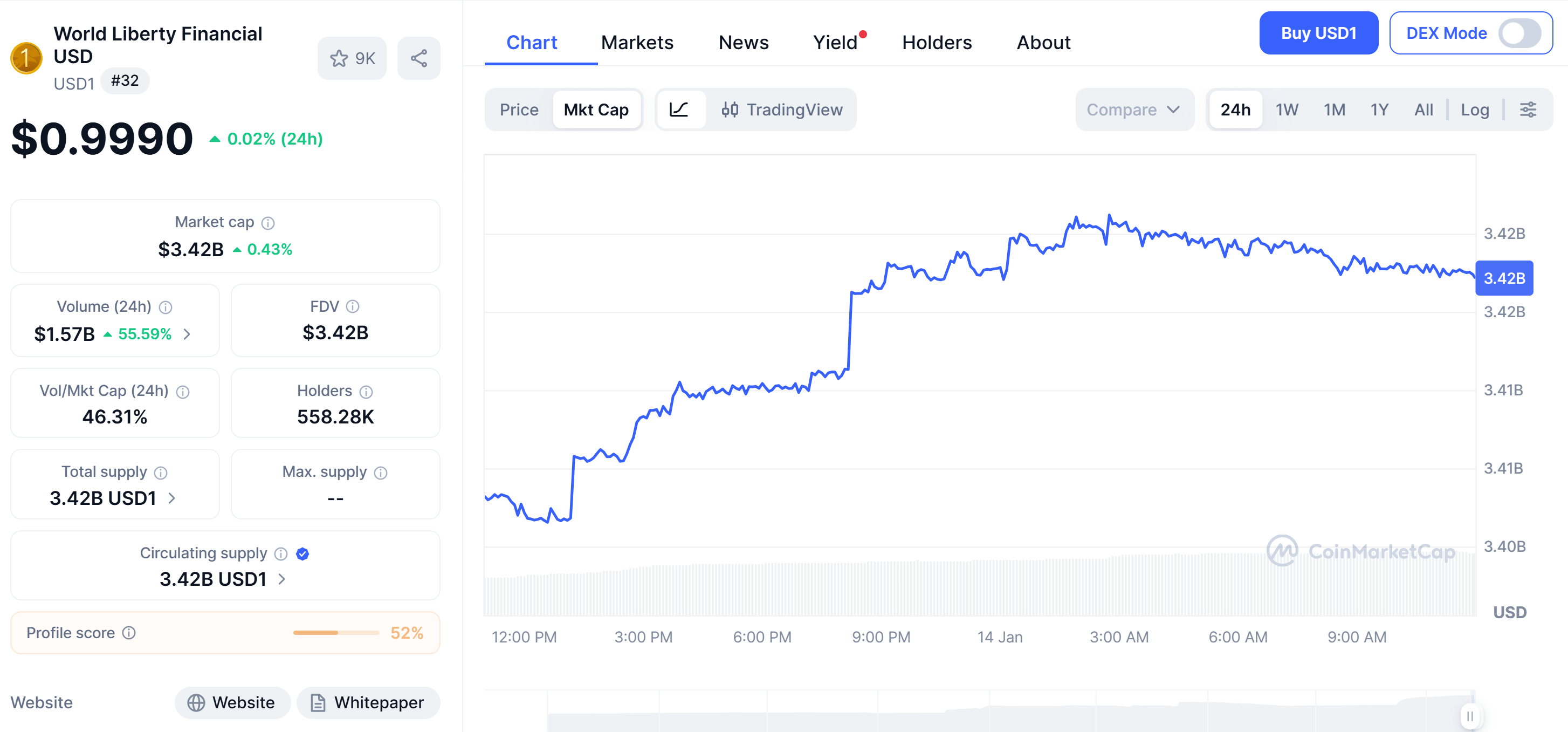This screenshot has width=1568, height=732.
Task: Switch to TradingView candlestick view
Action: (782, 110)
